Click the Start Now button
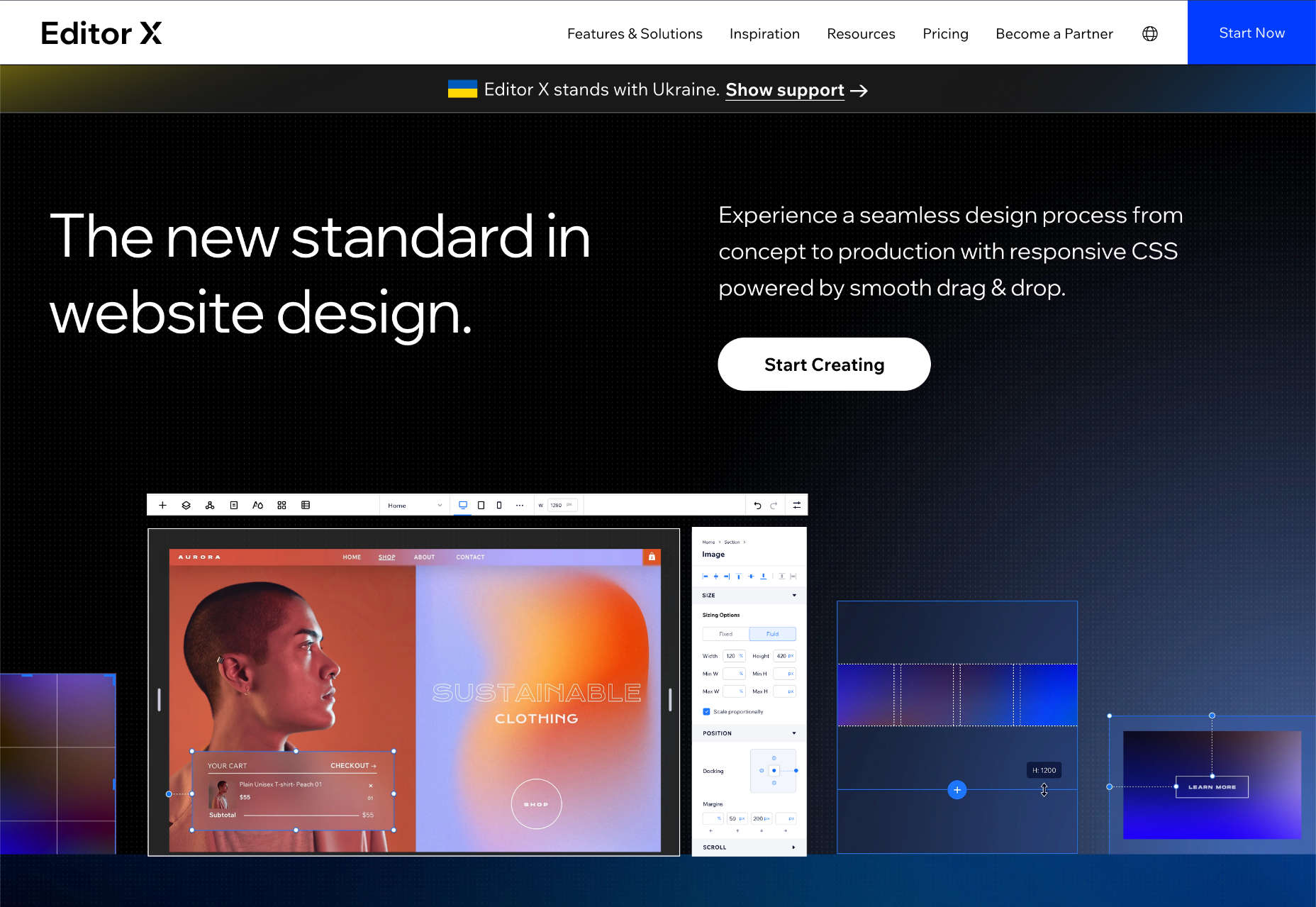The width and height of the screenshot is (1316, 907). 1251,33
